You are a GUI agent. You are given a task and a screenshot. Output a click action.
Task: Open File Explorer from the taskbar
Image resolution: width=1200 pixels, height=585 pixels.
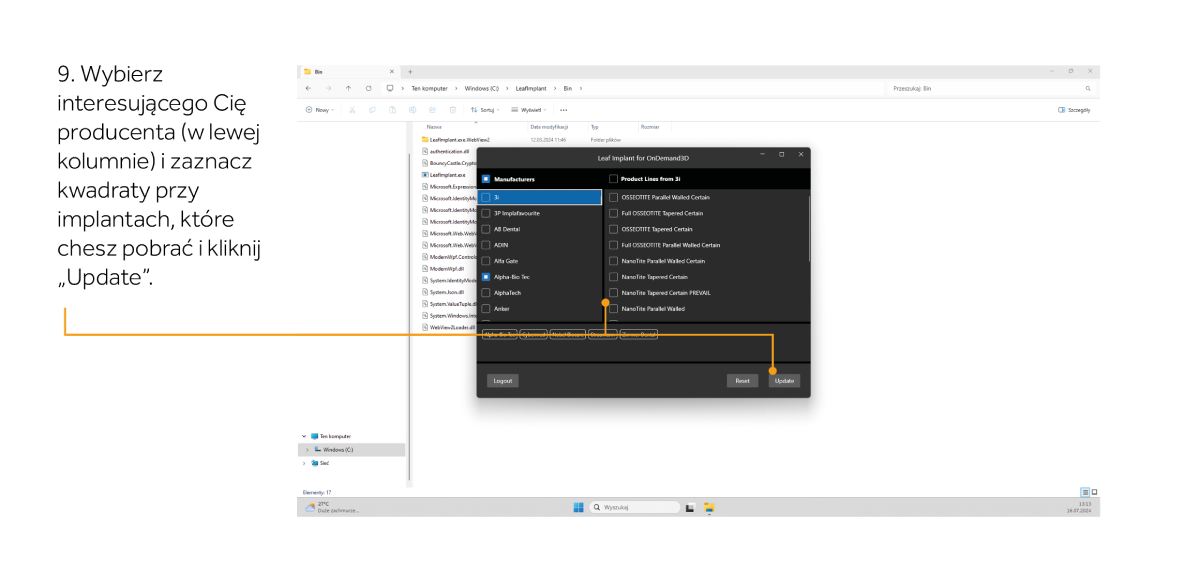710,507
